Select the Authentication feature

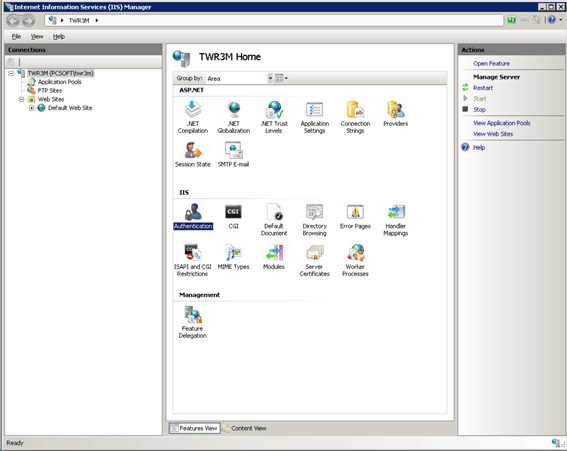pyautogui.click(x=193, y=216)
